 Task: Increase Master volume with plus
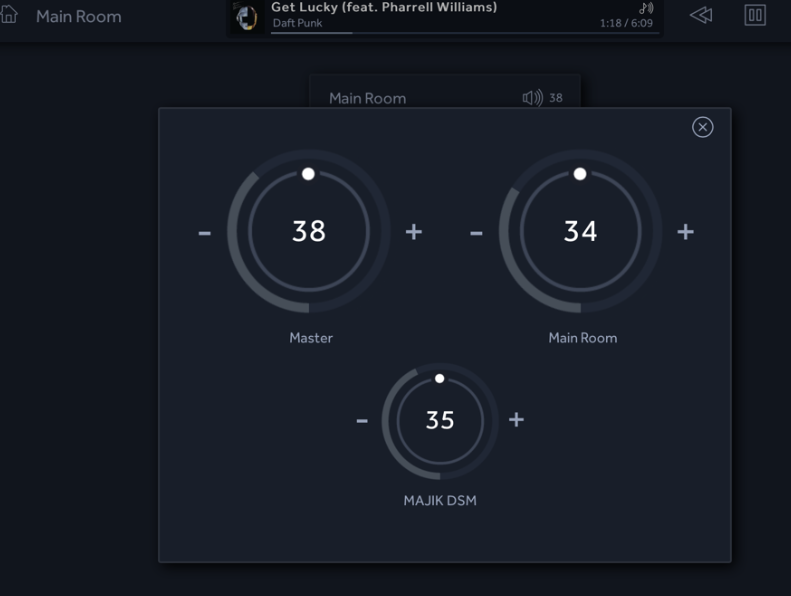click(414, 232)
